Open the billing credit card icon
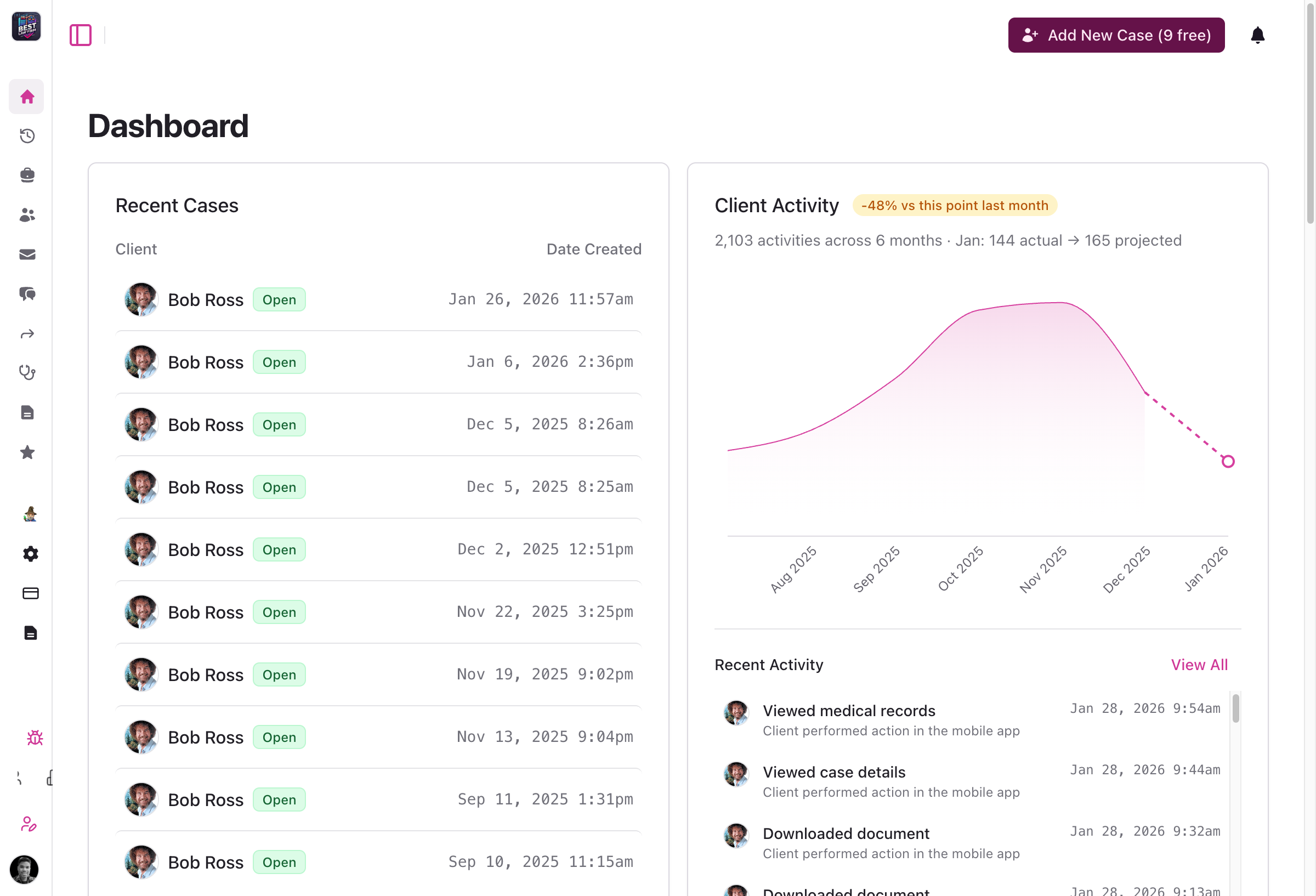 [x=30, y=593]
